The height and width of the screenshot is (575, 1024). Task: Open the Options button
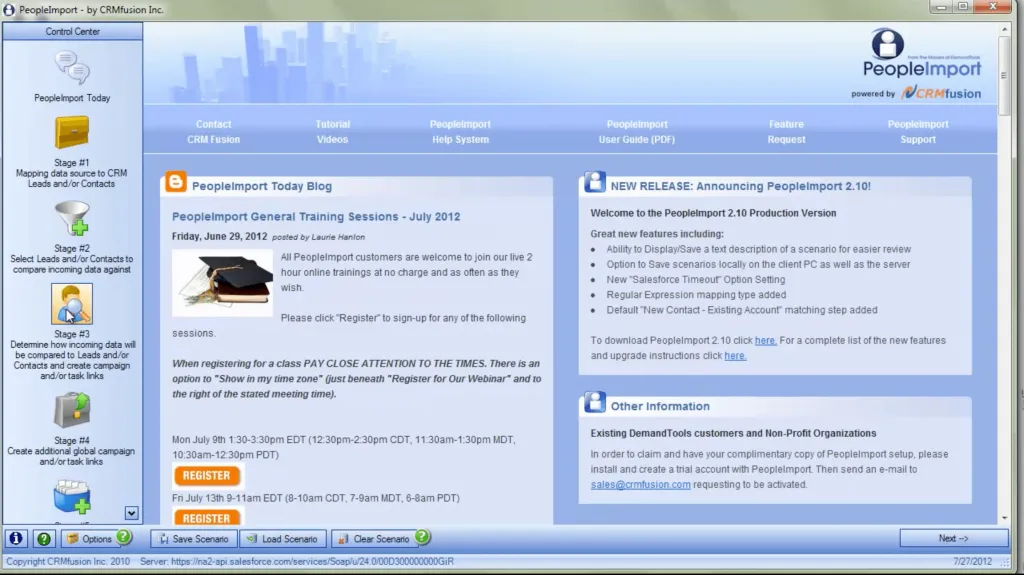tap(90, 539)
